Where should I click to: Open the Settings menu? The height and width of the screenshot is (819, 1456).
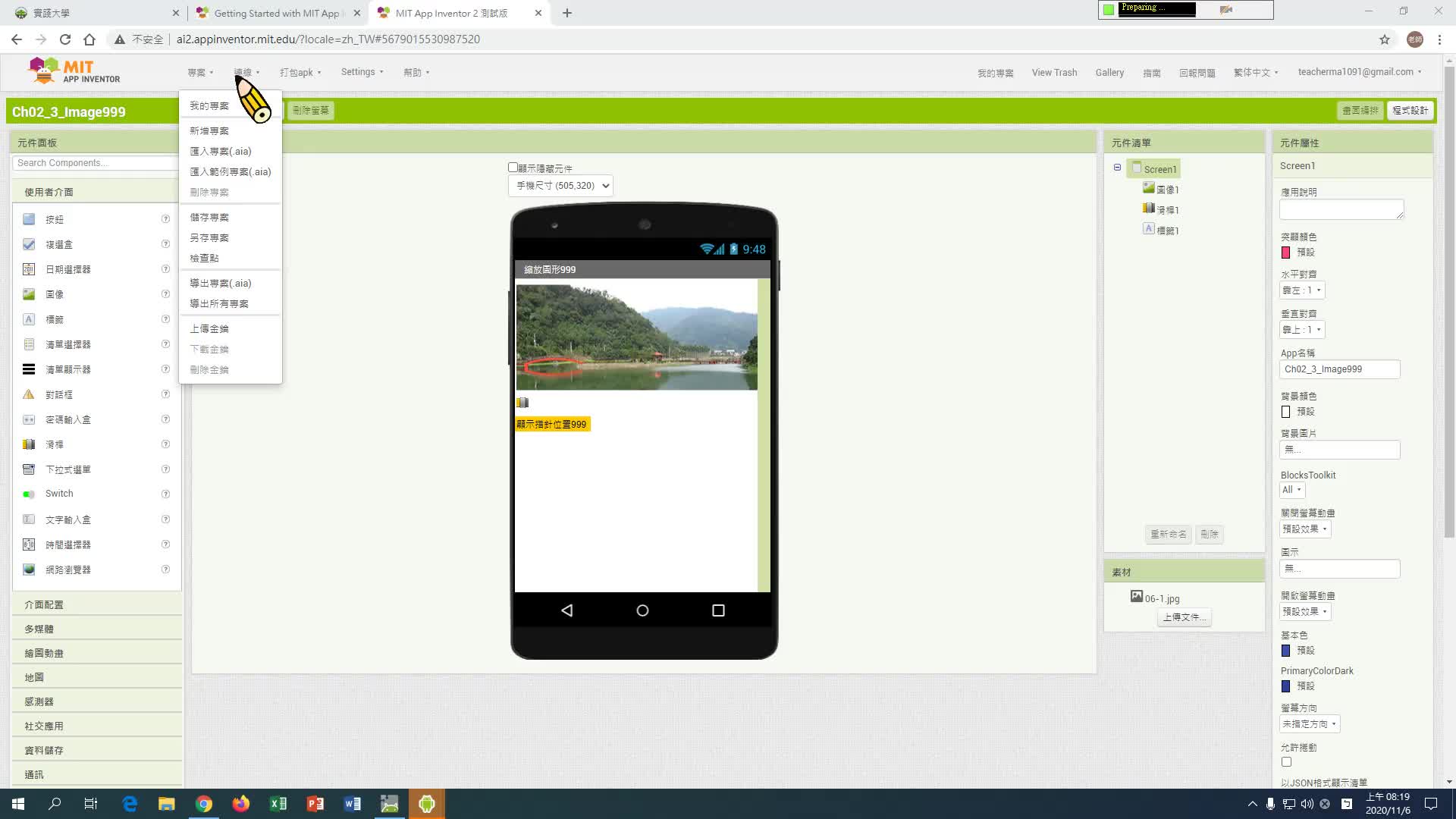[362, 72]
